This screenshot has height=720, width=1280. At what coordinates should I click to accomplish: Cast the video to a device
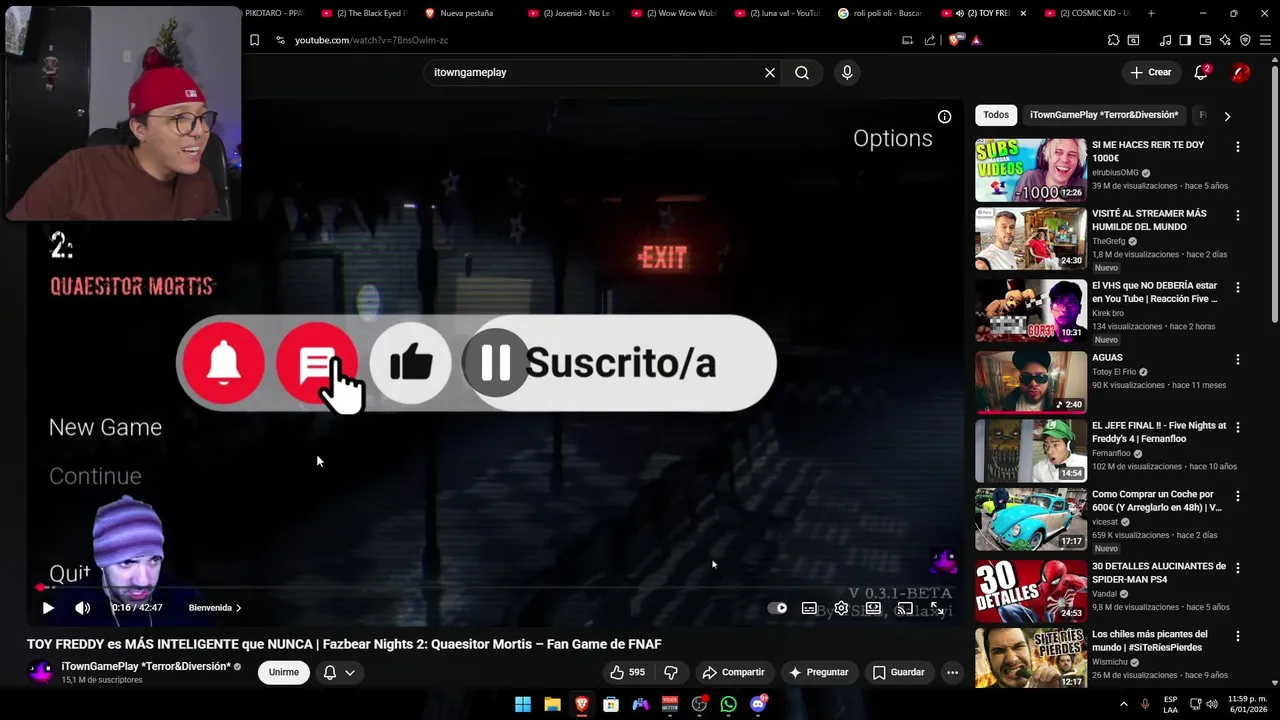[x=905, y=608]
